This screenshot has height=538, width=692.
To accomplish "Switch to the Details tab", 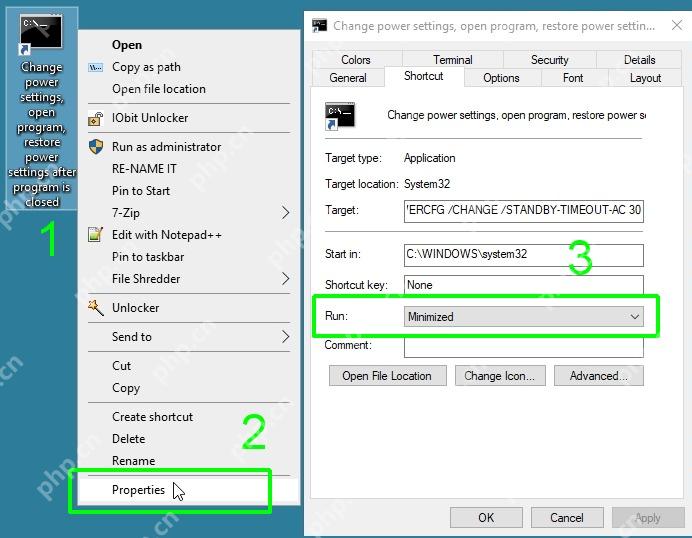I will pos(639,60).
